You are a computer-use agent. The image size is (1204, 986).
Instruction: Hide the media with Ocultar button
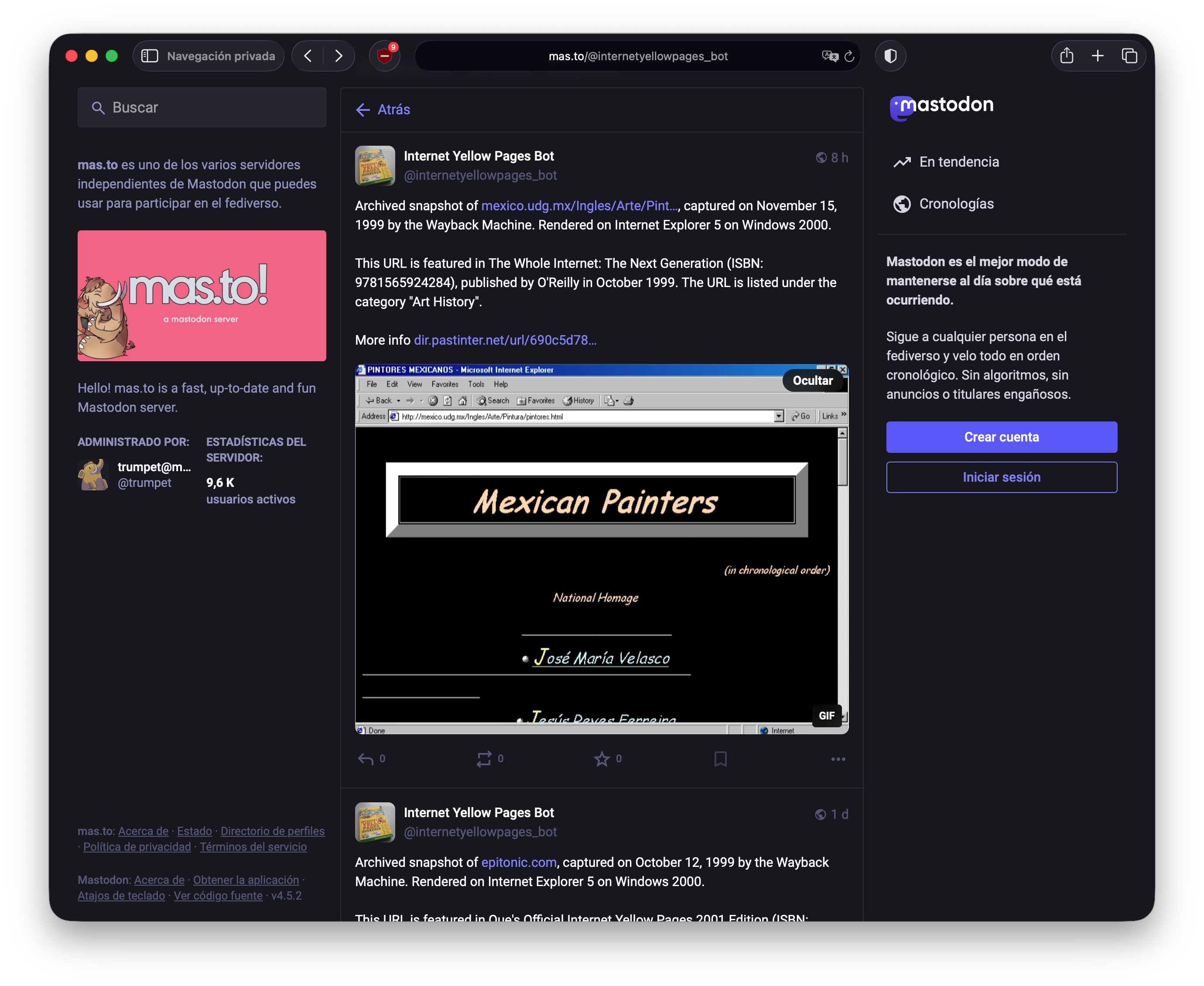pyautogui.click(x=812, y=380)
